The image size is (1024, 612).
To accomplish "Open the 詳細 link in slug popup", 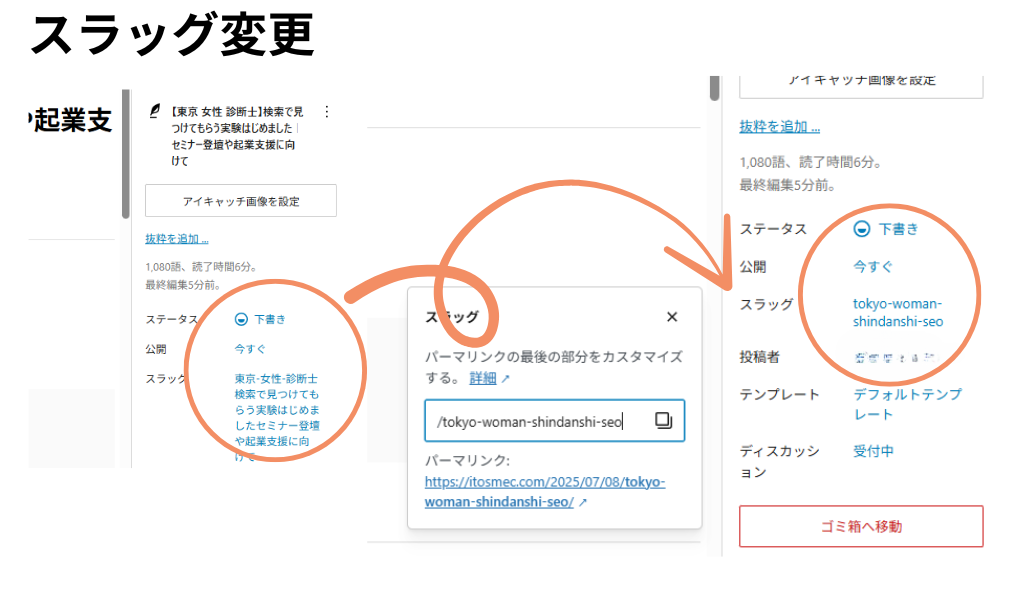I will [483, 378].
